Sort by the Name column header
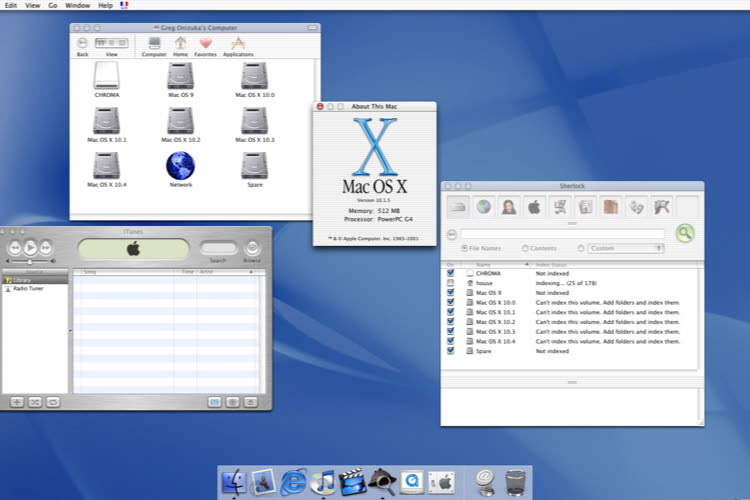Image resolution: width=750 pixels, height=500 pixels. tap(483, 265)
